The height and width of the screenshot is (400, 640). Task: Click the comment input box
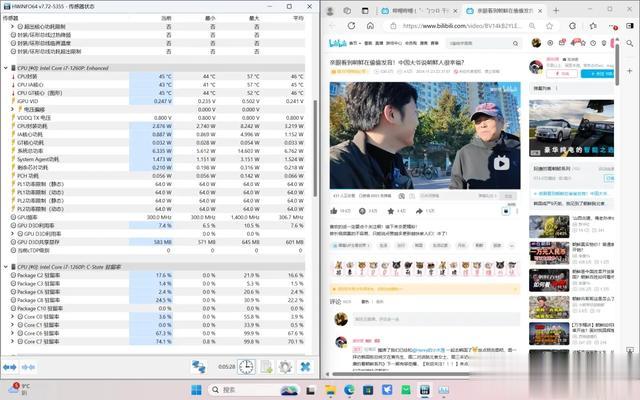[436, 319]
